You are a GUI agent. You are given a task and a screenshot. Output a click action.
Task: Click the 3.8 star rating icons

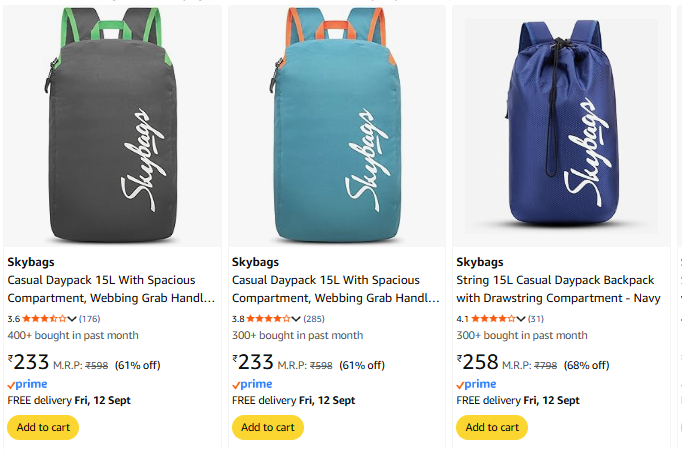click(x=269, y=319)
